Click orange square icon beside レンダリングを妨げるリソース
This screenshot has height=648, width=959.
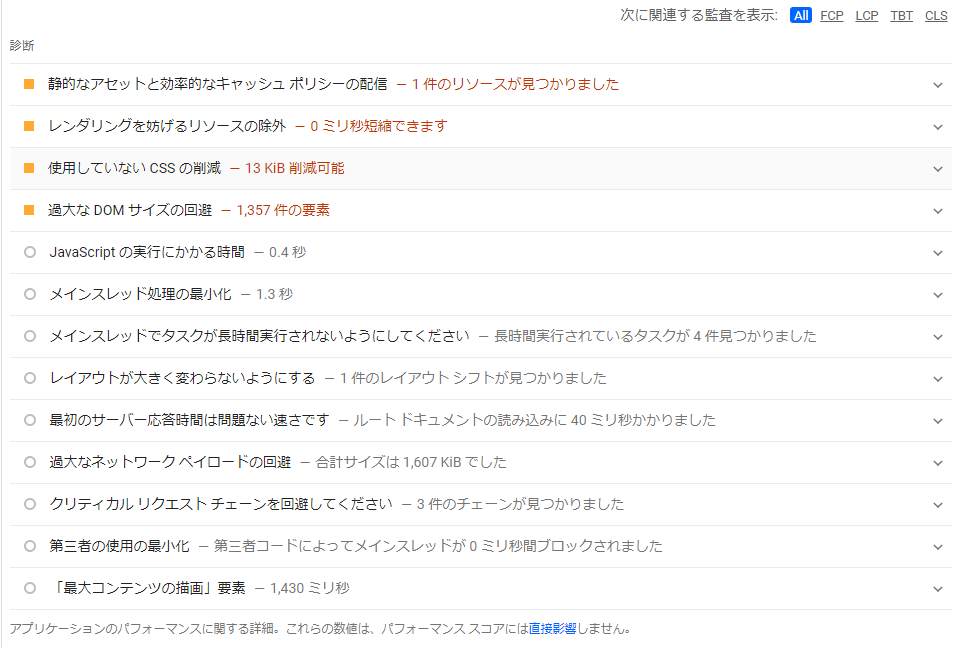tap(29, 126)
